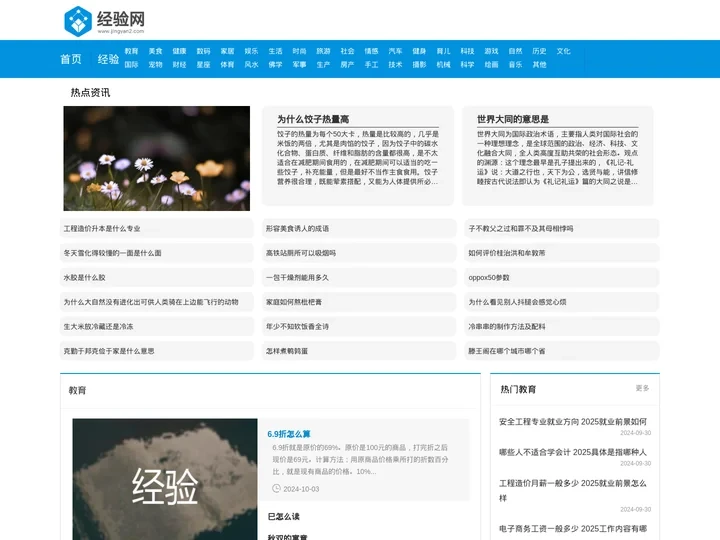This screenshot has height=540, width=720.
Task: Navigate to the 摄影 category
Action: (x=419, y=65)
